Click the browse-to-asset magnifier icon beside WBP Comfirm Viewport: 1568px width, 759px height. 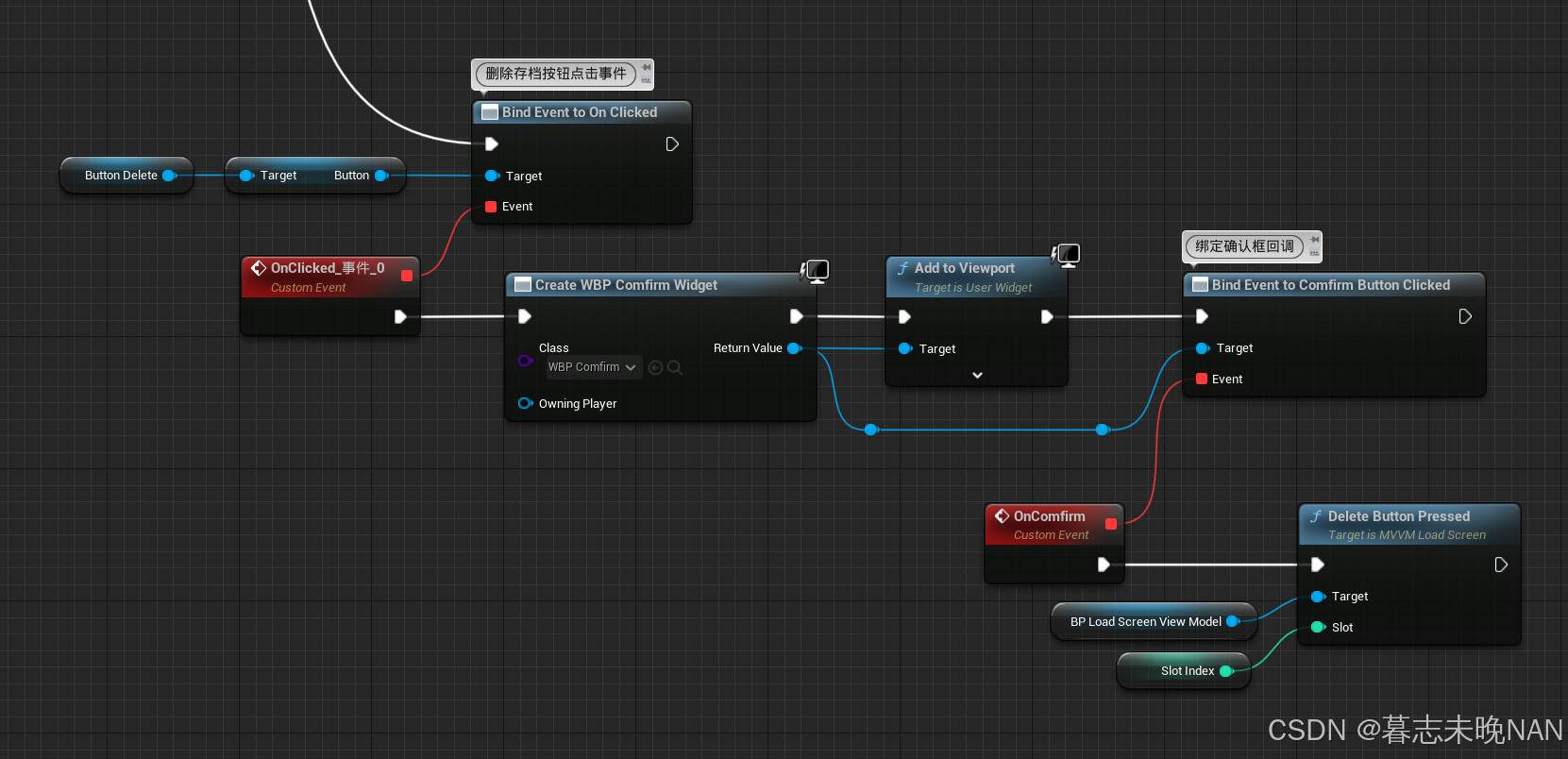675,367
